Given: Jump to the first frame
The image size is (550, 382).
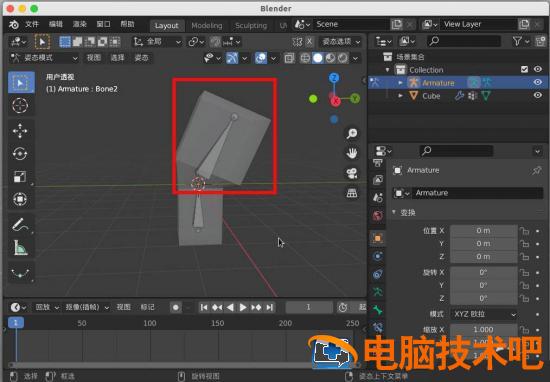Looking at the screenshot, I should (x=203, y=308).
